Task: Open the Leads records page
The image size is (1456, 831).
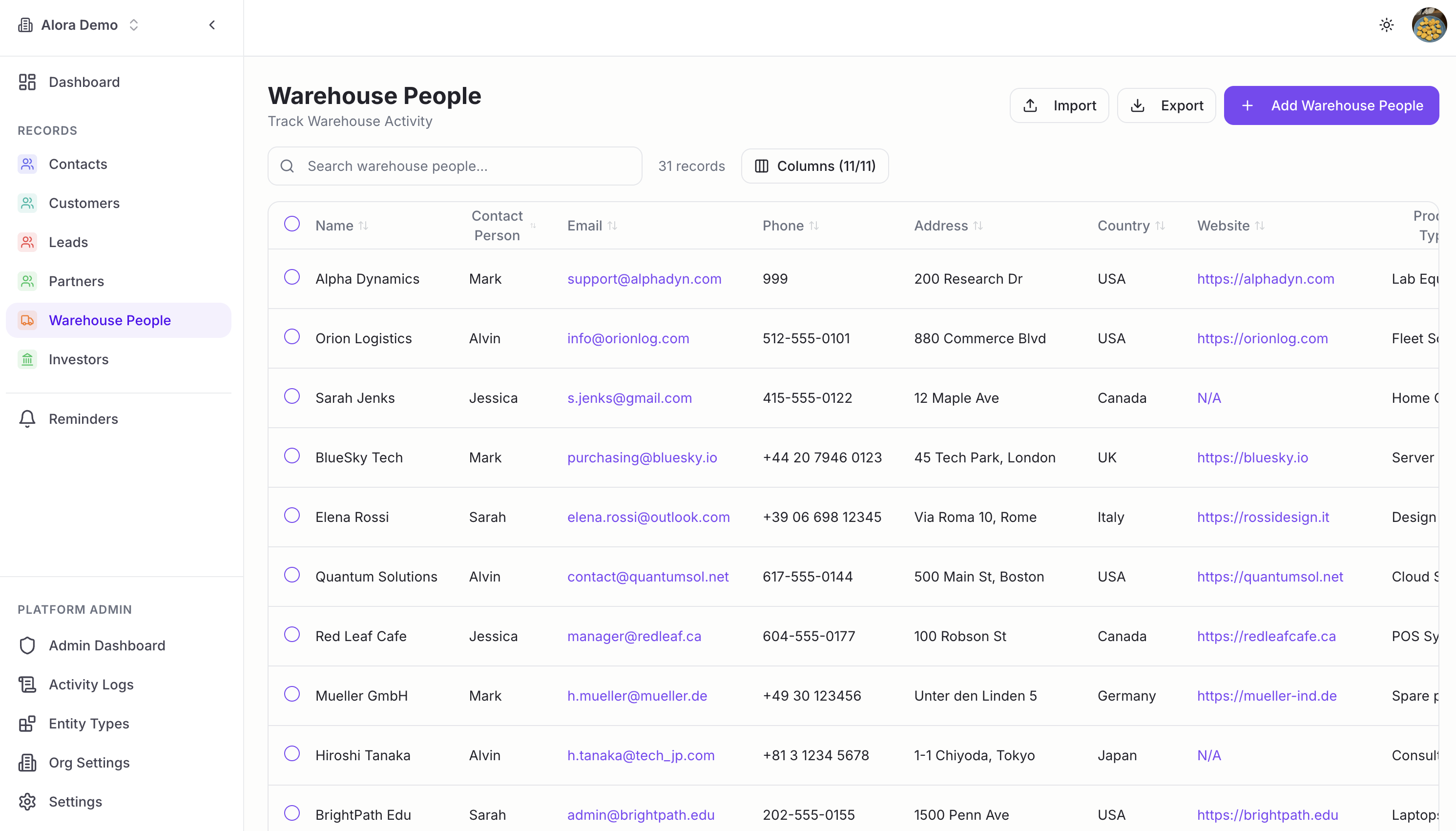Action: click(x=68, y=243)
